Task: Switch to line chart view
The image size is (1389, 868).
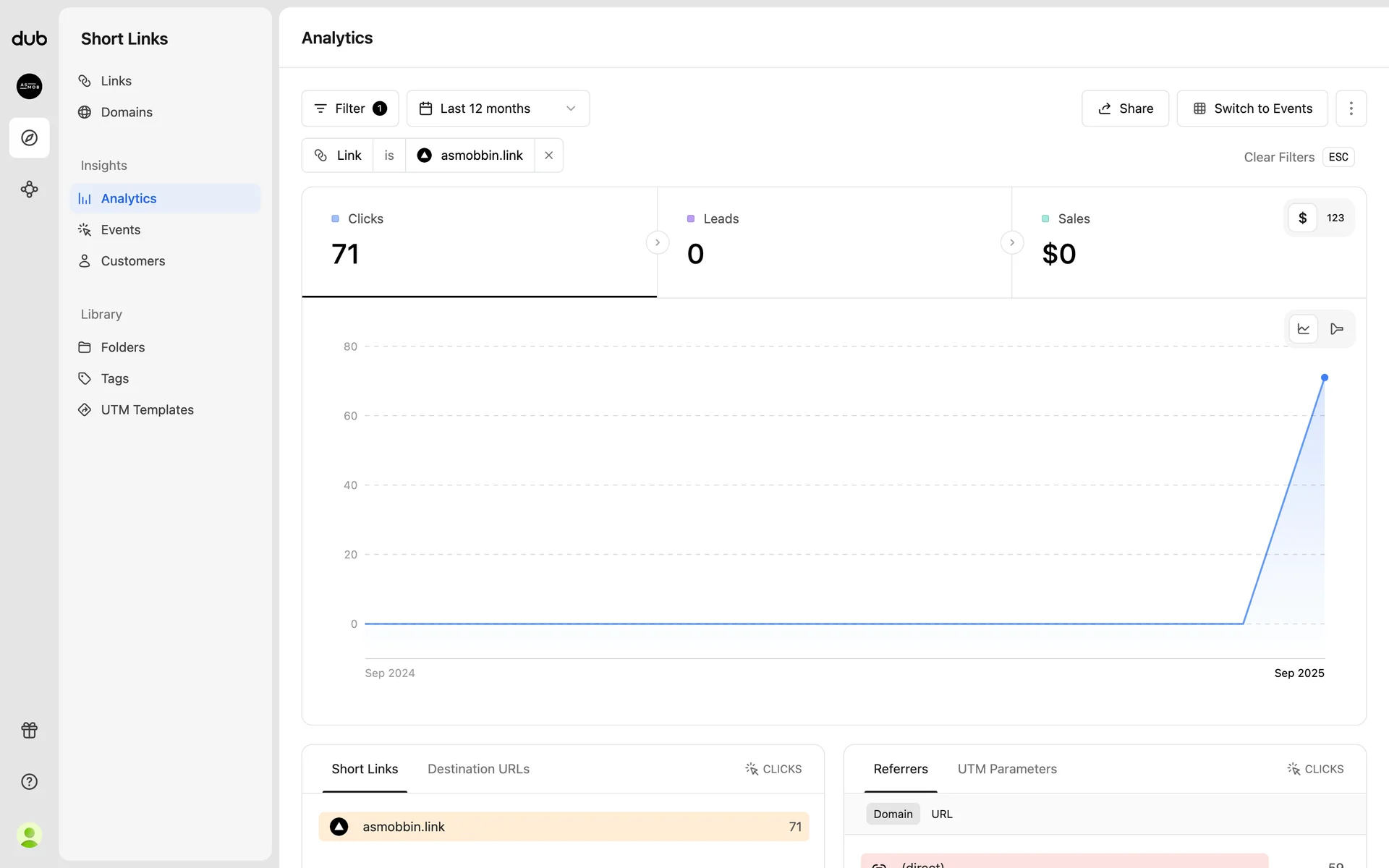Action: (x=1304, y=329)
